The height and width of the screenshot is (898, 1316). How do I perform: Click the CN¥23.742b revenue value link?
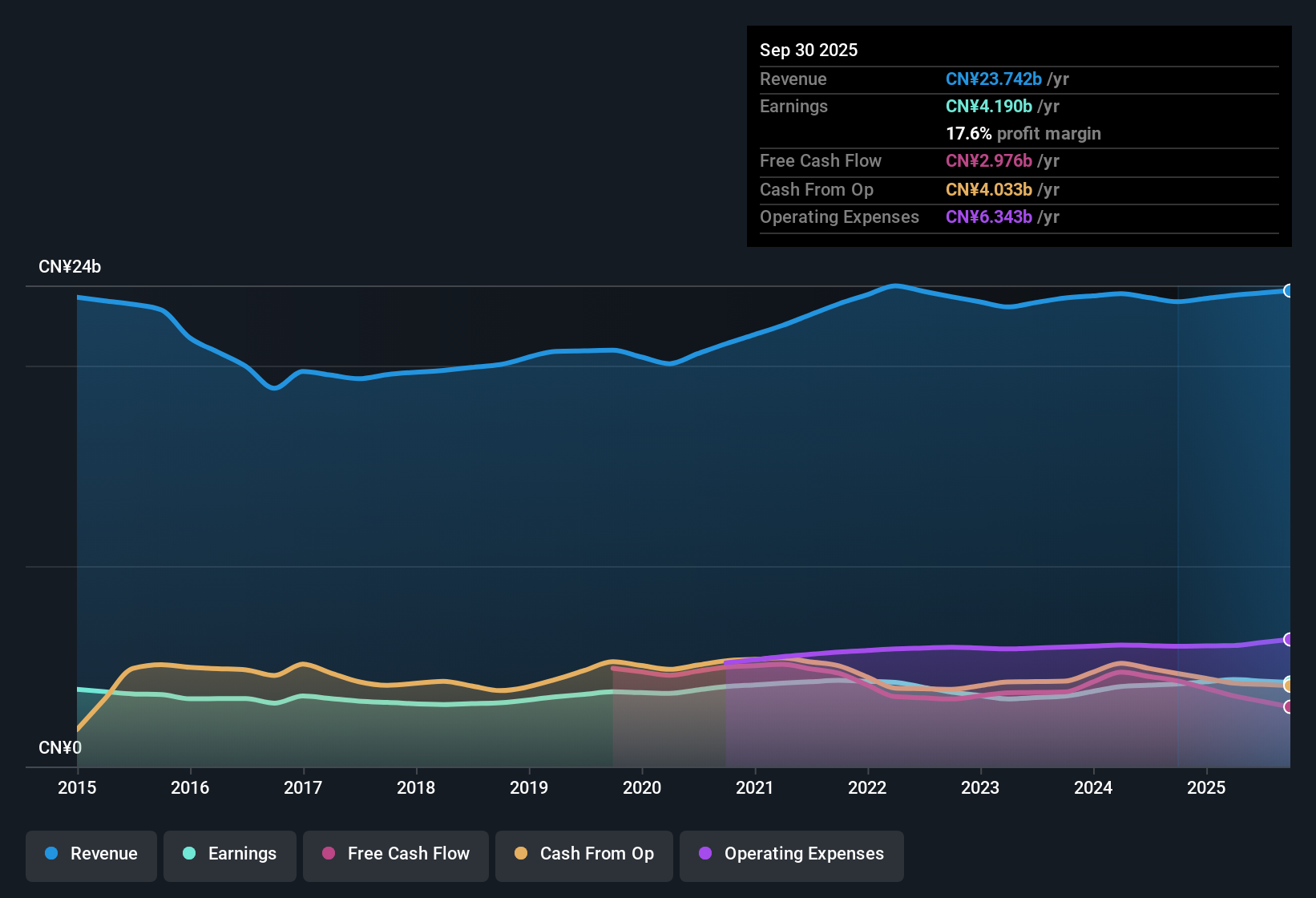[994, 79]
